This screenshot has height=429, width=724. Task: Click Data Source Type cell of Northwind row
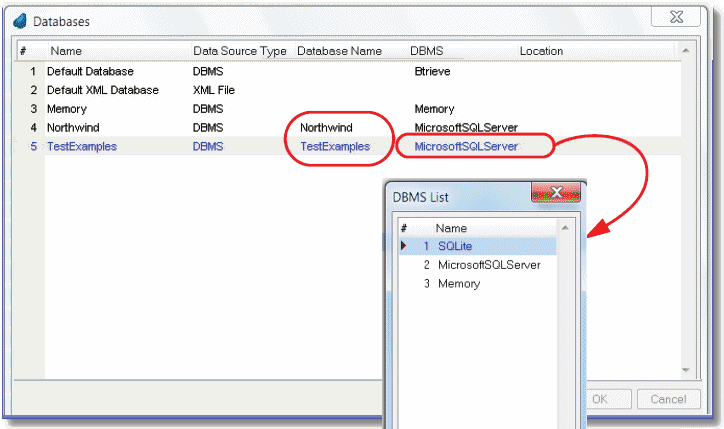pos(208,127)
